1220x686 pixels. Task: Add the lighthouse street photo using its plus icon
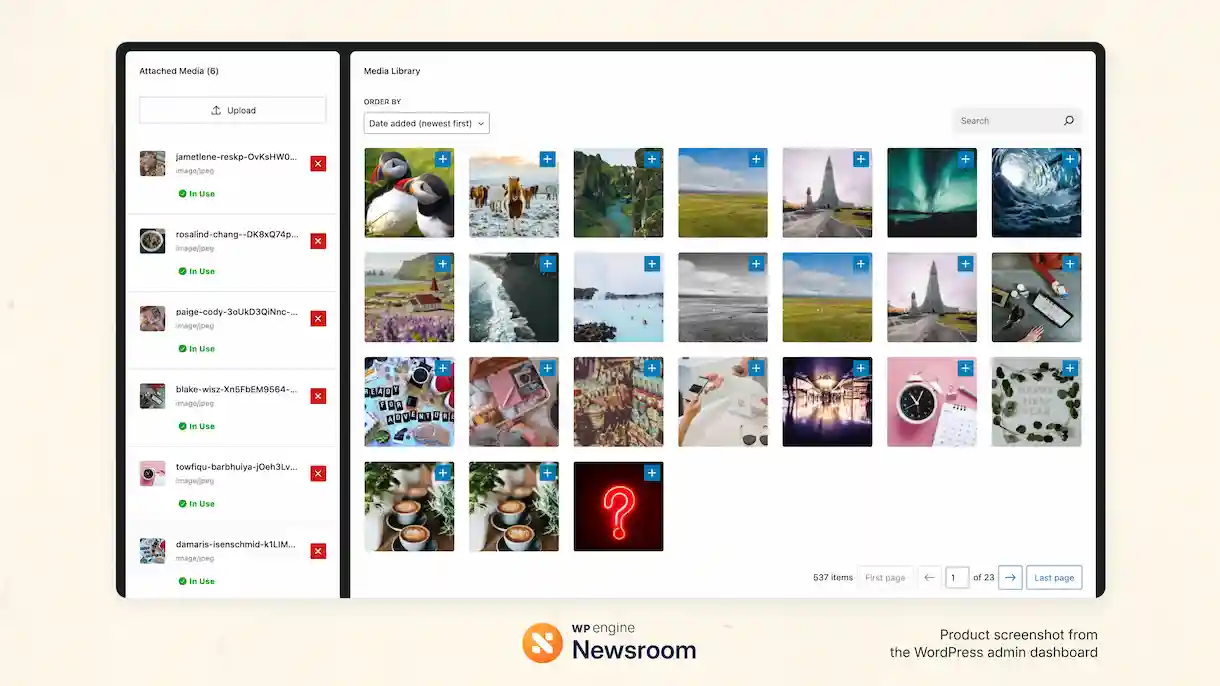(860, 159)
